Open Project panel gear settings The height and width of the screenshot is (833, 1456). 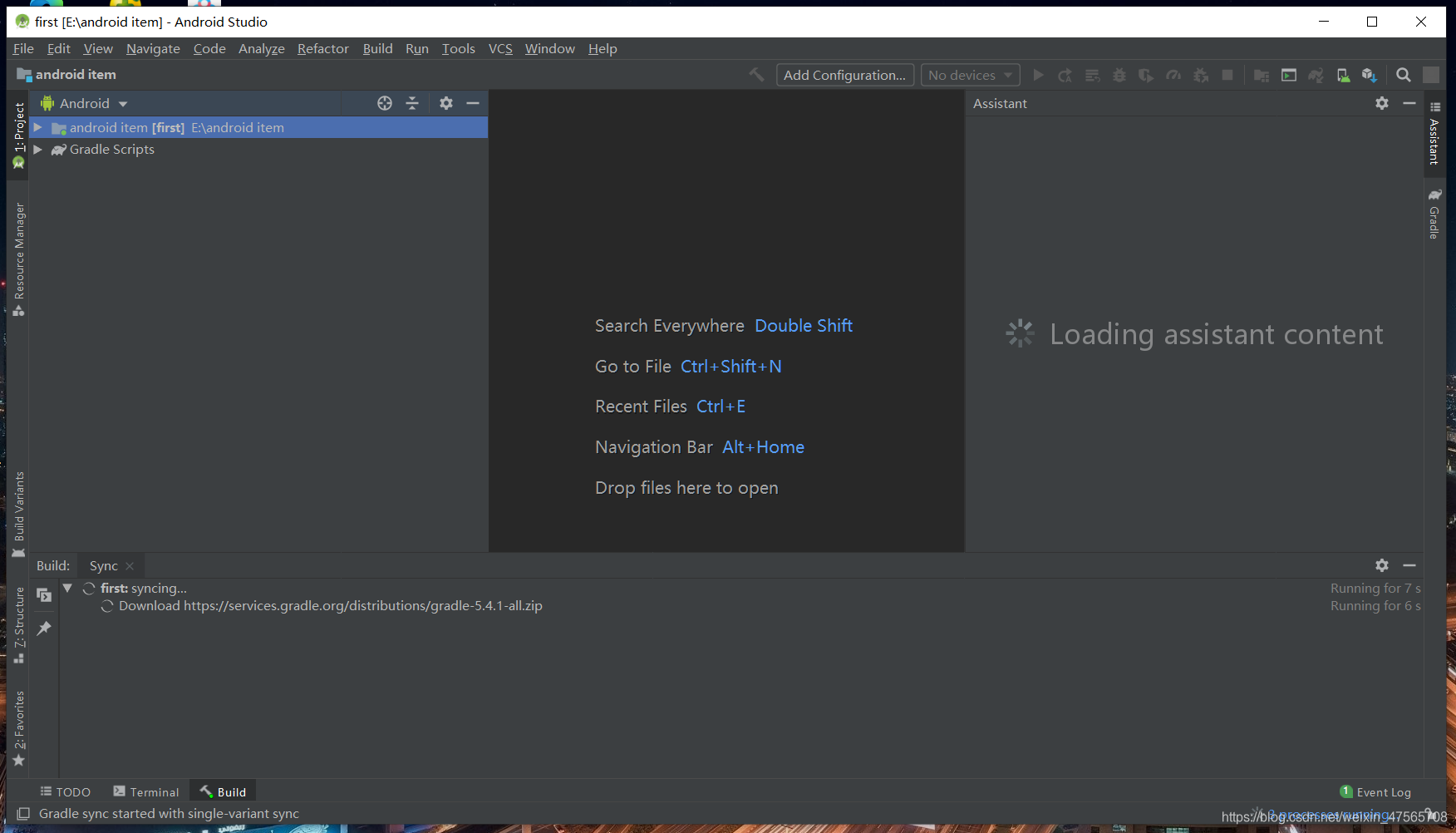coord(446,103)
